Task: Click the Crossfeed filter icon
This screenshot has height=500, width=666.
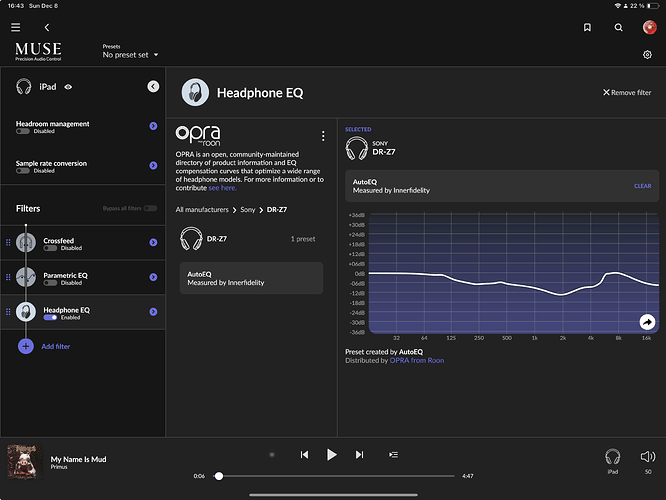Action: (26, 243)
